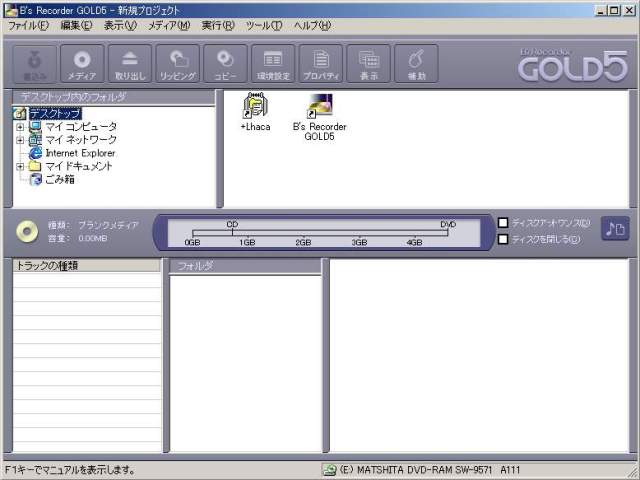Start リッピング ripping tool
The width and height of the screenshot is (640, 480).
(x=178, y=64)
